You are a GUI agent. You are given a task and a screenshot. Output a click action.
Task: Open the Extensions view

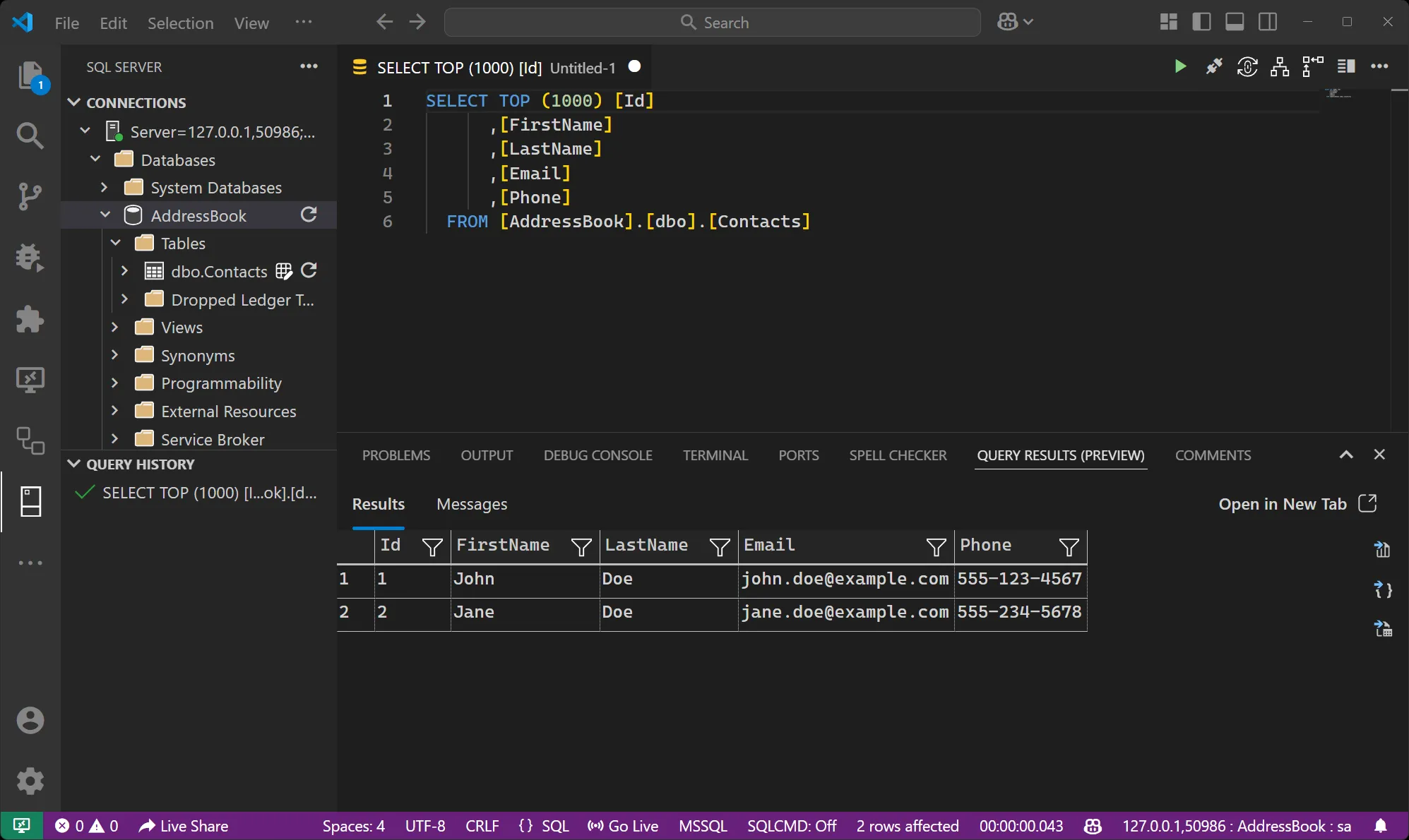pyautogui.click(x=30, y=320)
